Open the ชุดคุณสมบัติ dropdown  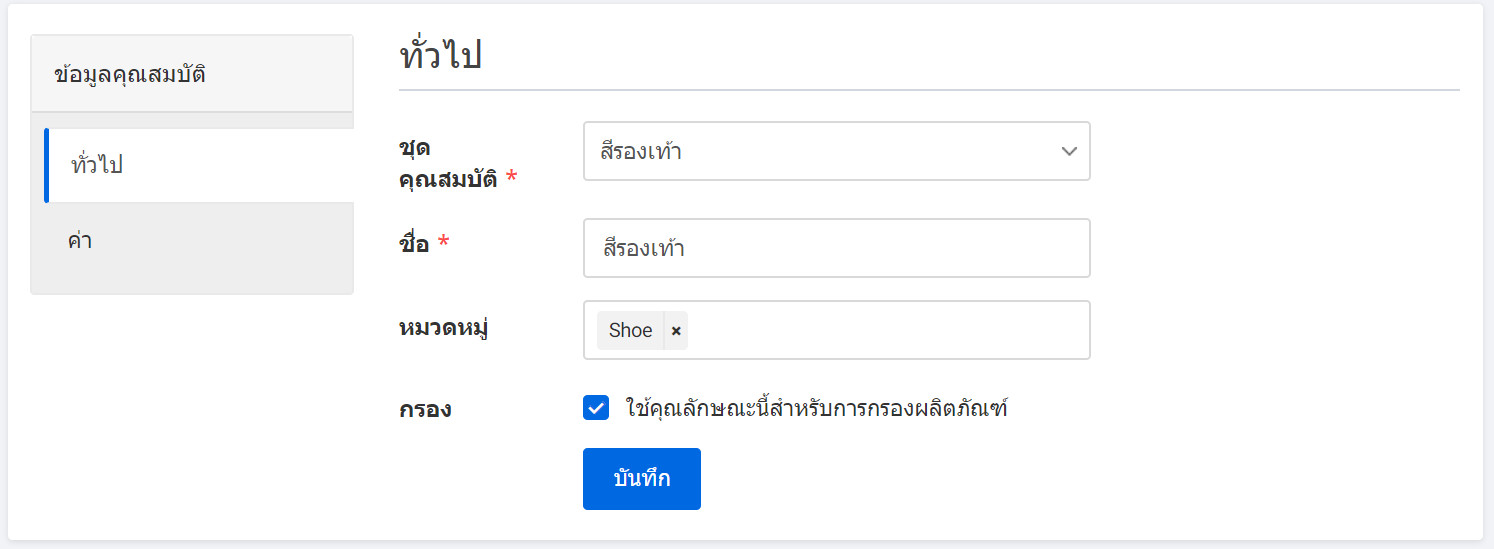coord(836,151)
